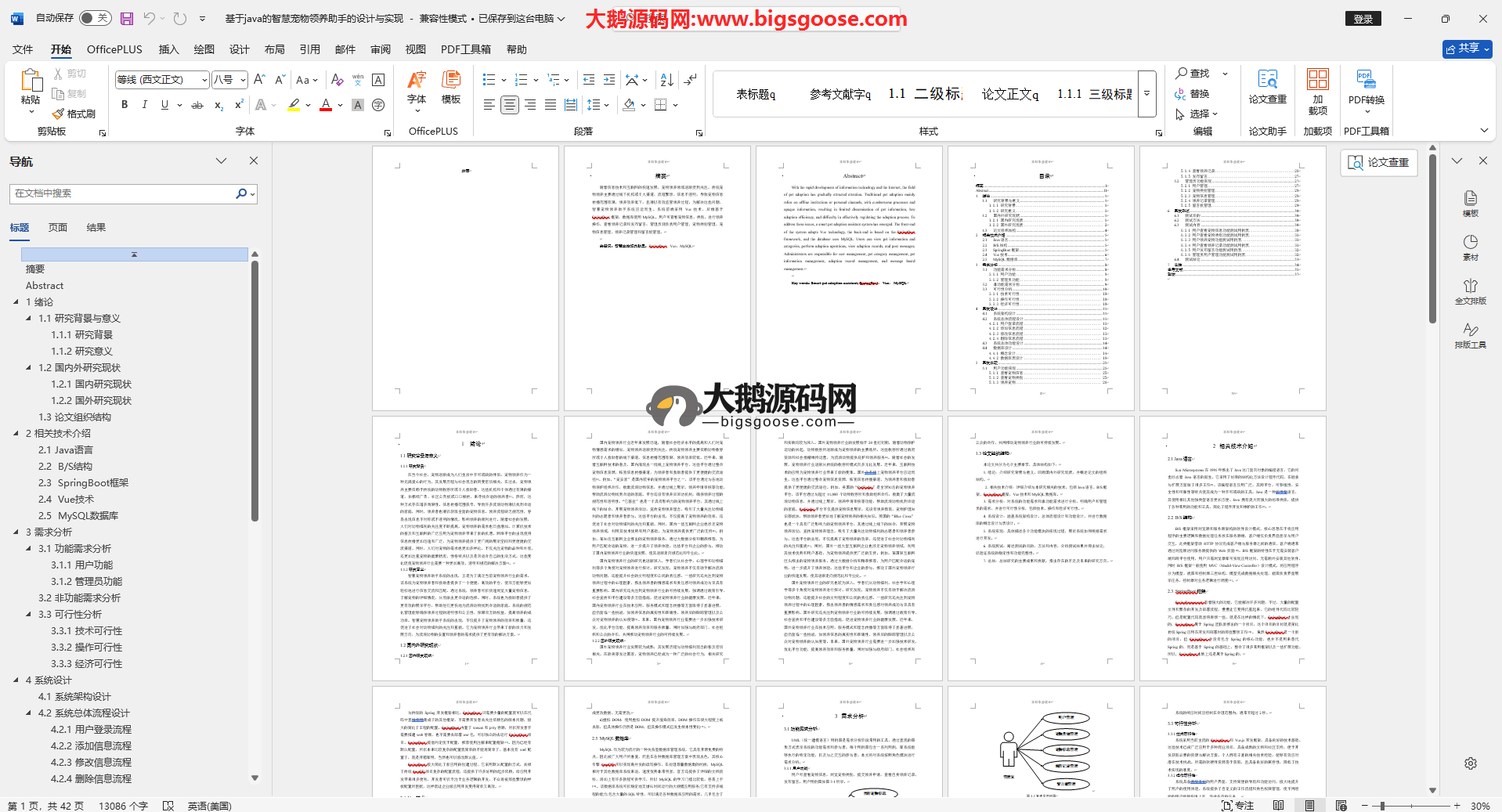Image resolution: width=1502 pixels, height=812 pixels.
Task: Click the 共享 share button
Action: (1467, 49)
